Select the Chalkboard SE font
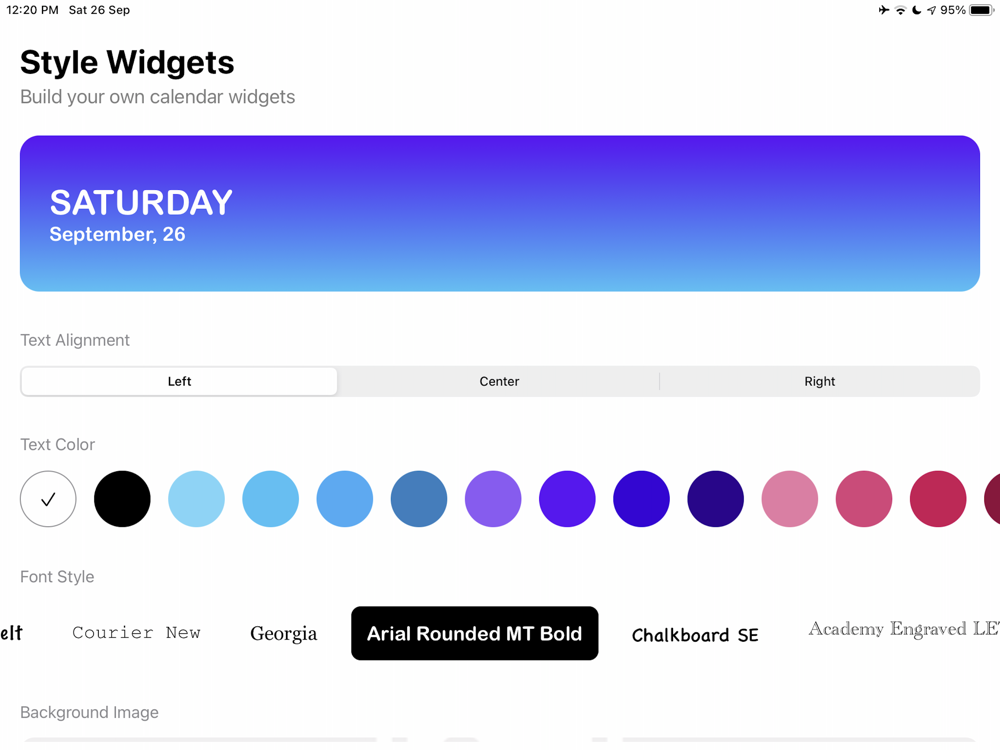 point(695,635)
